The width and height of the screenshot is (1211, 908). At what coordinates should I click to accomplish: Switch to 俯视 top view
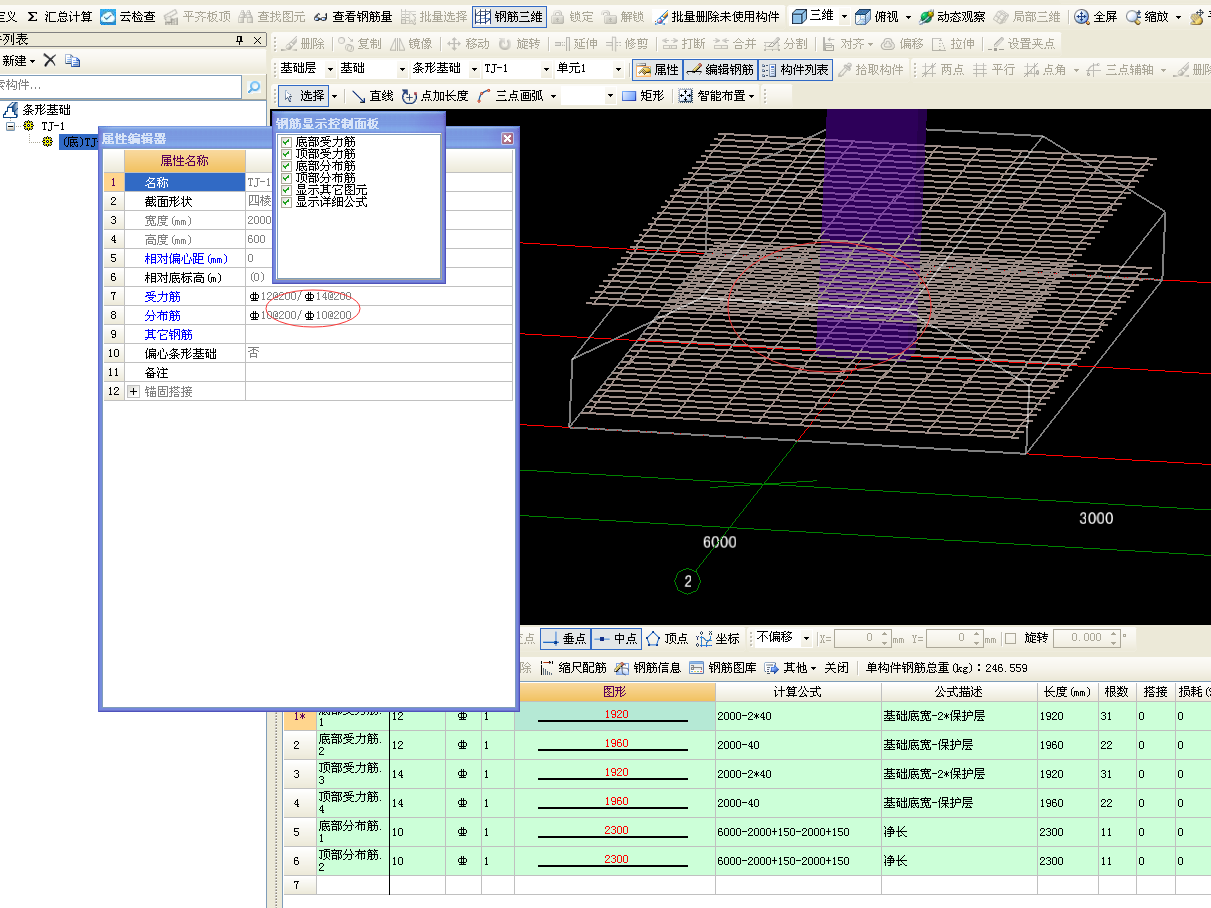(x=877, y=17)
